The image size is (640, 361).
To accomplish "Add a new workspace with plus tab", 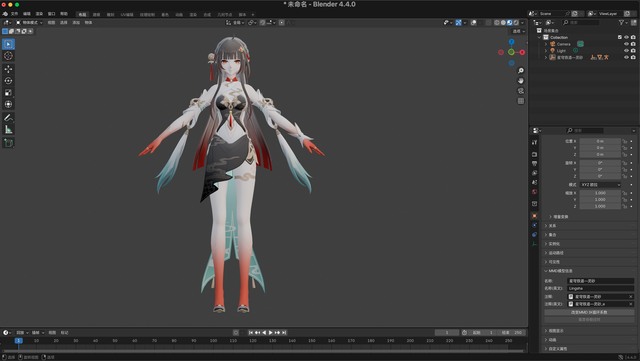I will point(253,14).
